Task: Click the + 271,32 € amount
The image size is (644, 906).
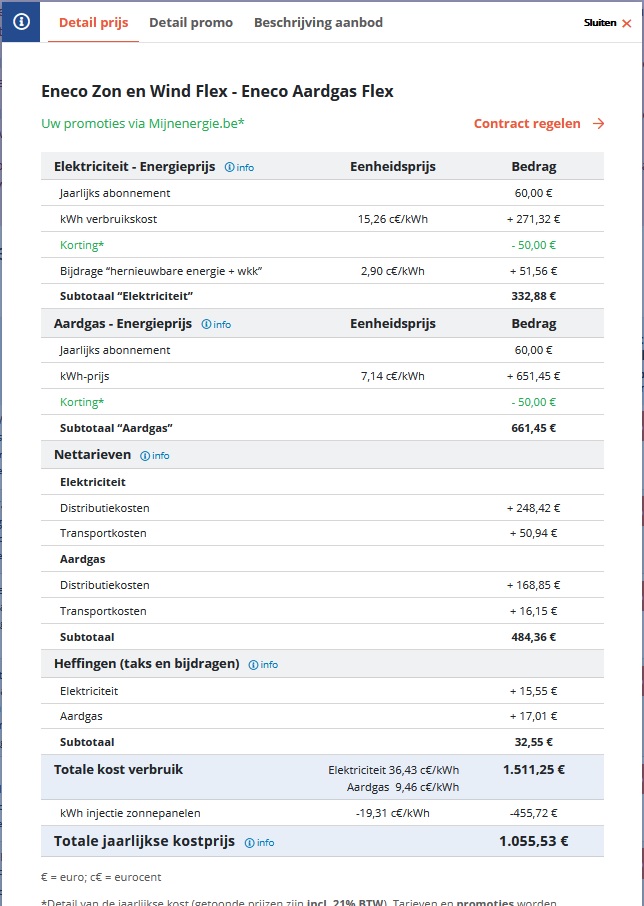Action: pos(534,219)
